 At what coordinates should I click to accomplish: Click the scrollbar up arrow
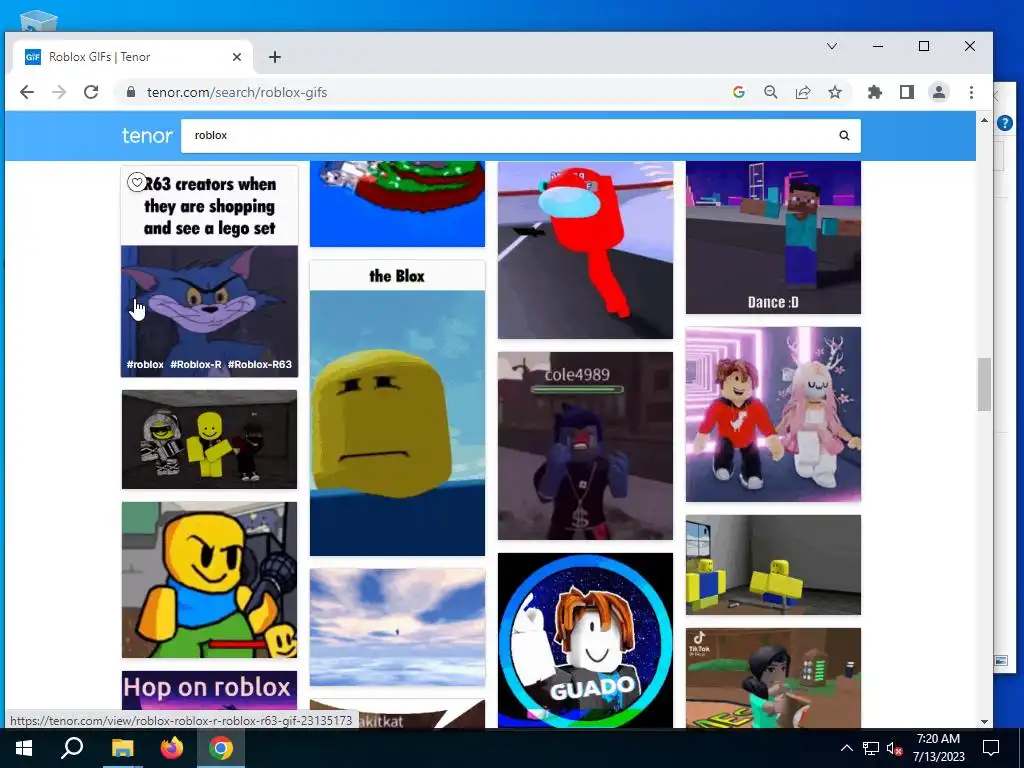[x=984, y=120]
